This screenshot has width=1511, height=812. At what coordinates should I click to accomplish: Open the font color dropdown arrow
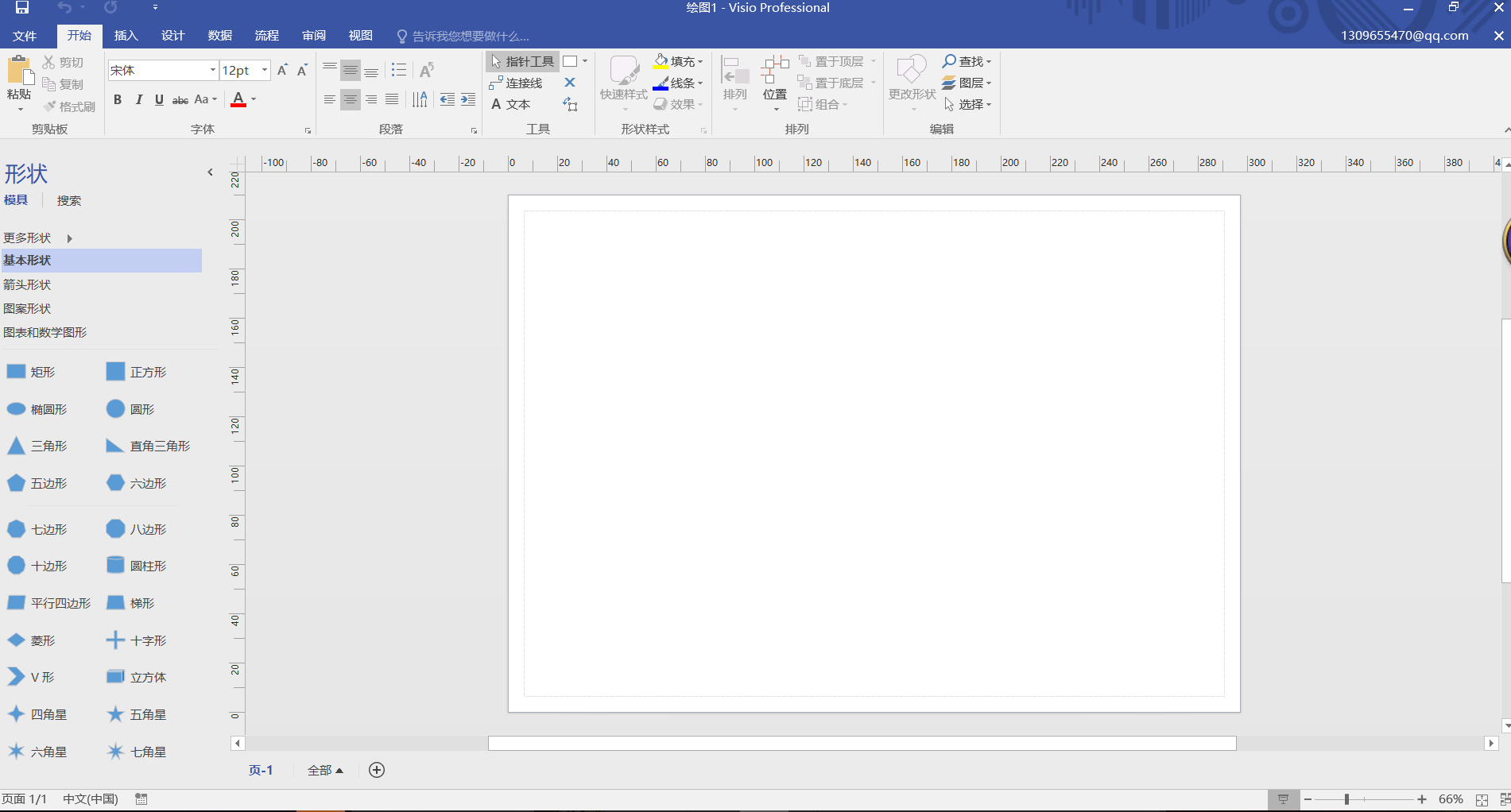click(254, 99)
